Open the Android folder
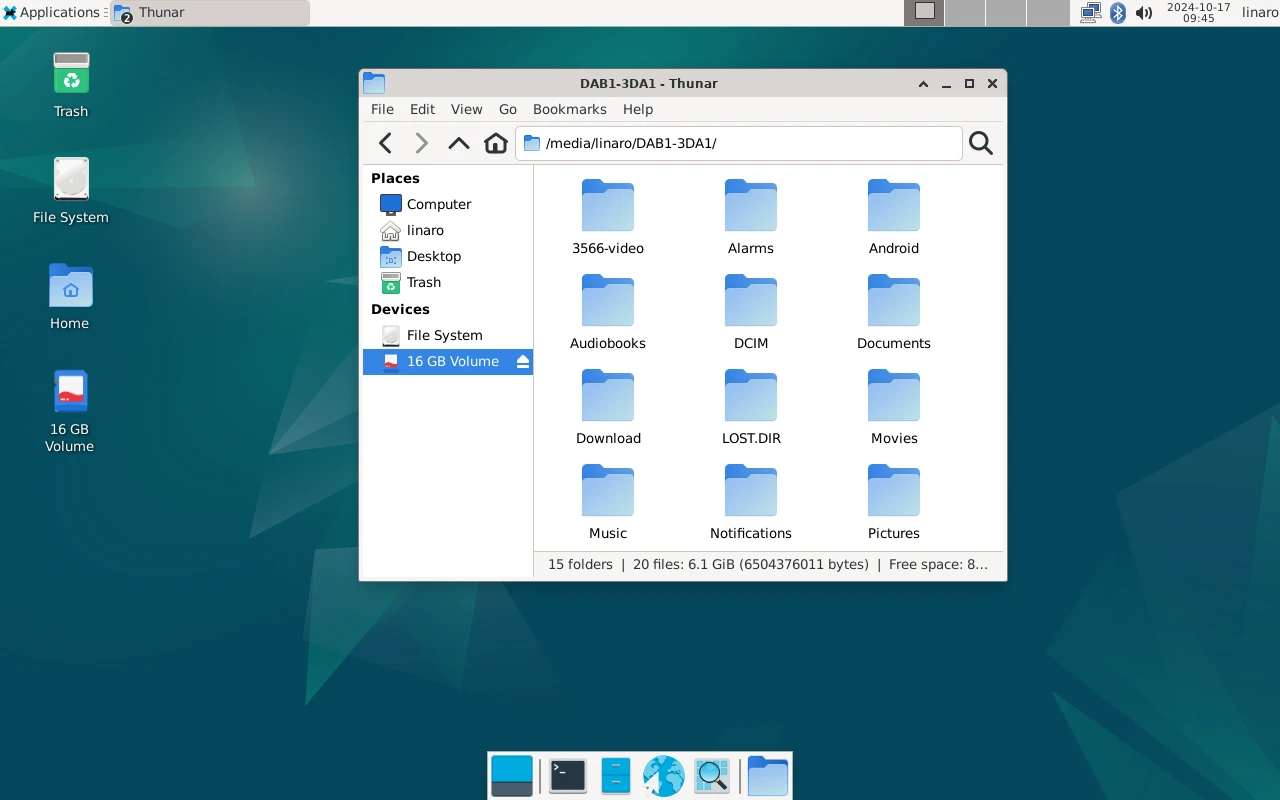The image size is (1280, 800). [x=894, y=218]
